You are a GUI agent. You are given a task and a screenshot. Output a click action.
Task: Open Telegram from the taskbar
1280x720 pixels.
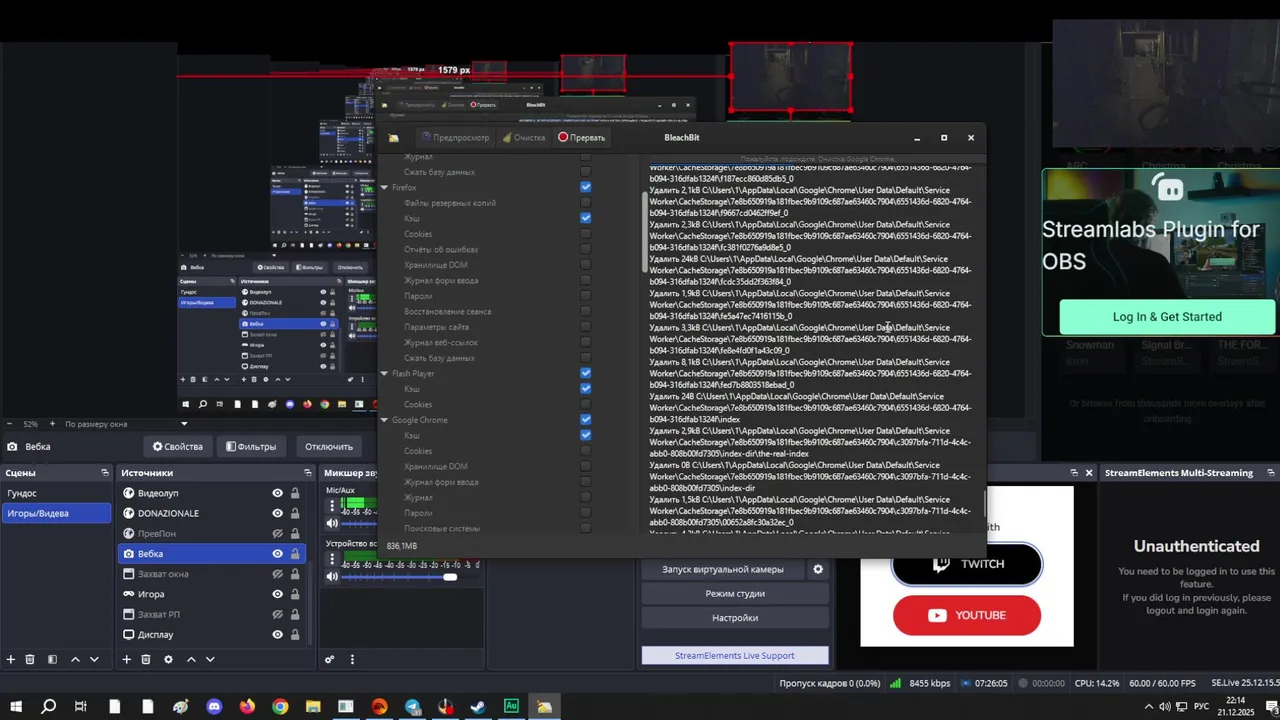[413, 707]
